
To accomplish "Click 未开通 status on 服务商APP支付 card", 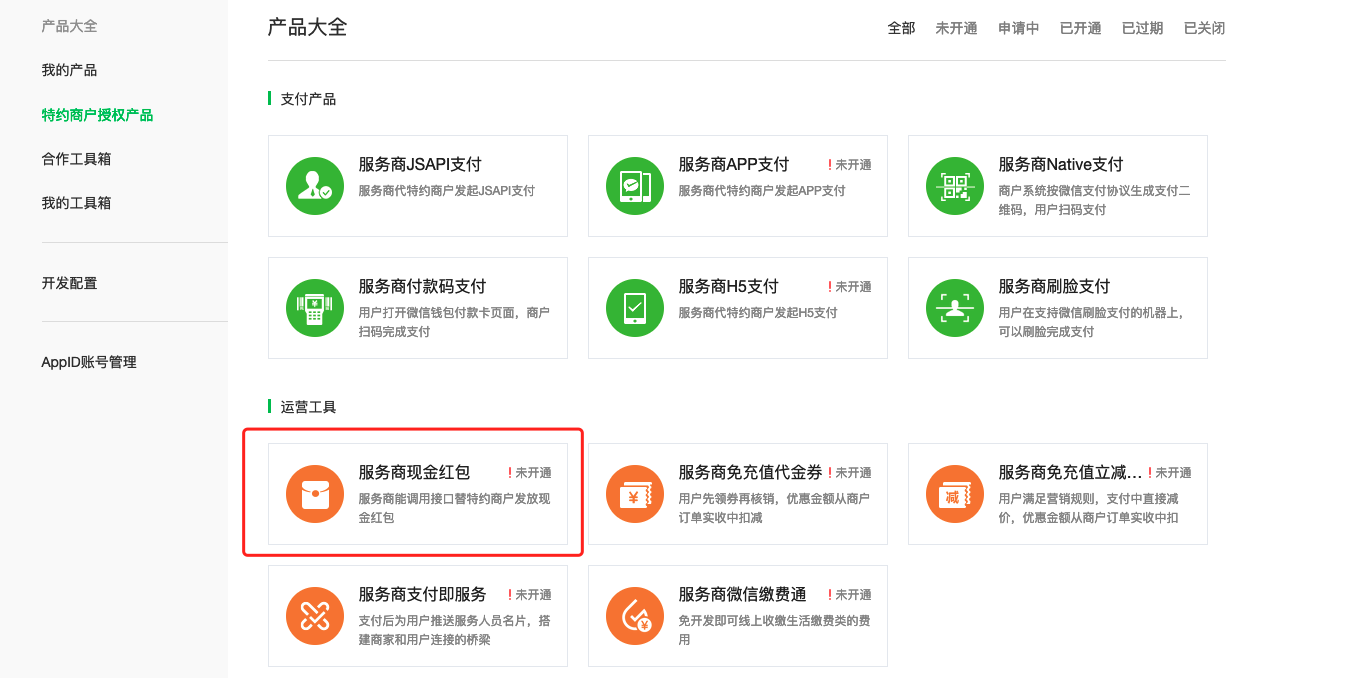I will pyautogui.click(x=850, y=165).
